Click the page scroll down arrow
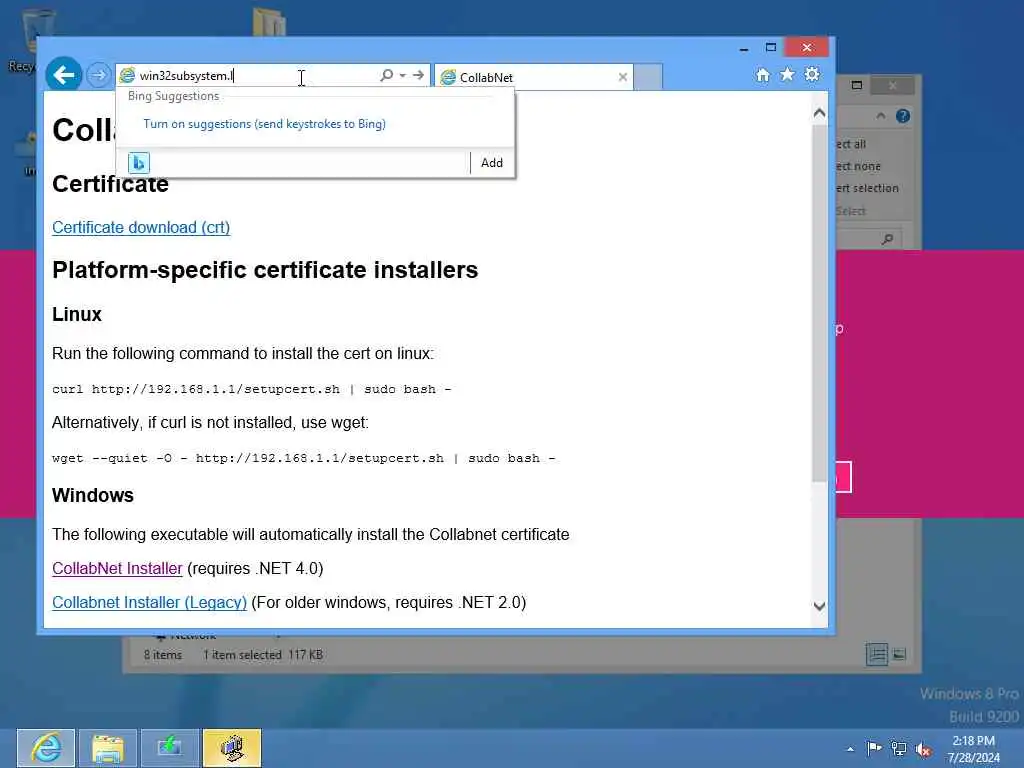 pyautogui.click(x=820, y=606)
